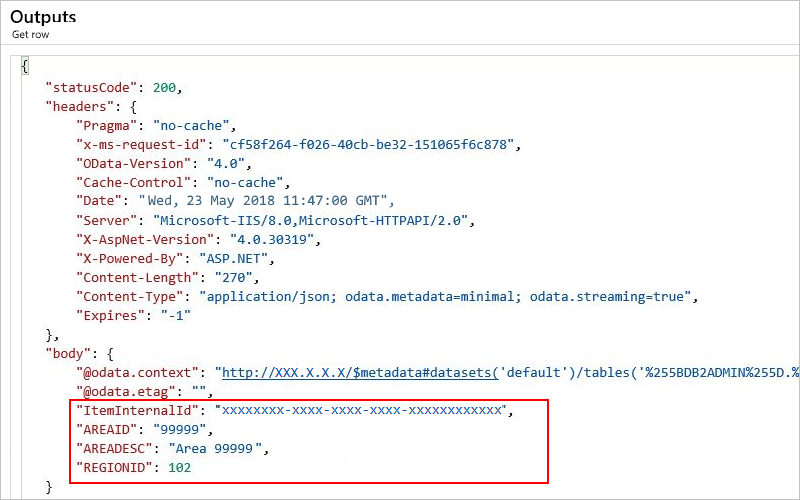Click the "Content-Type" key name
This screenshot has width=800, height=500.
tap(129, 297)
